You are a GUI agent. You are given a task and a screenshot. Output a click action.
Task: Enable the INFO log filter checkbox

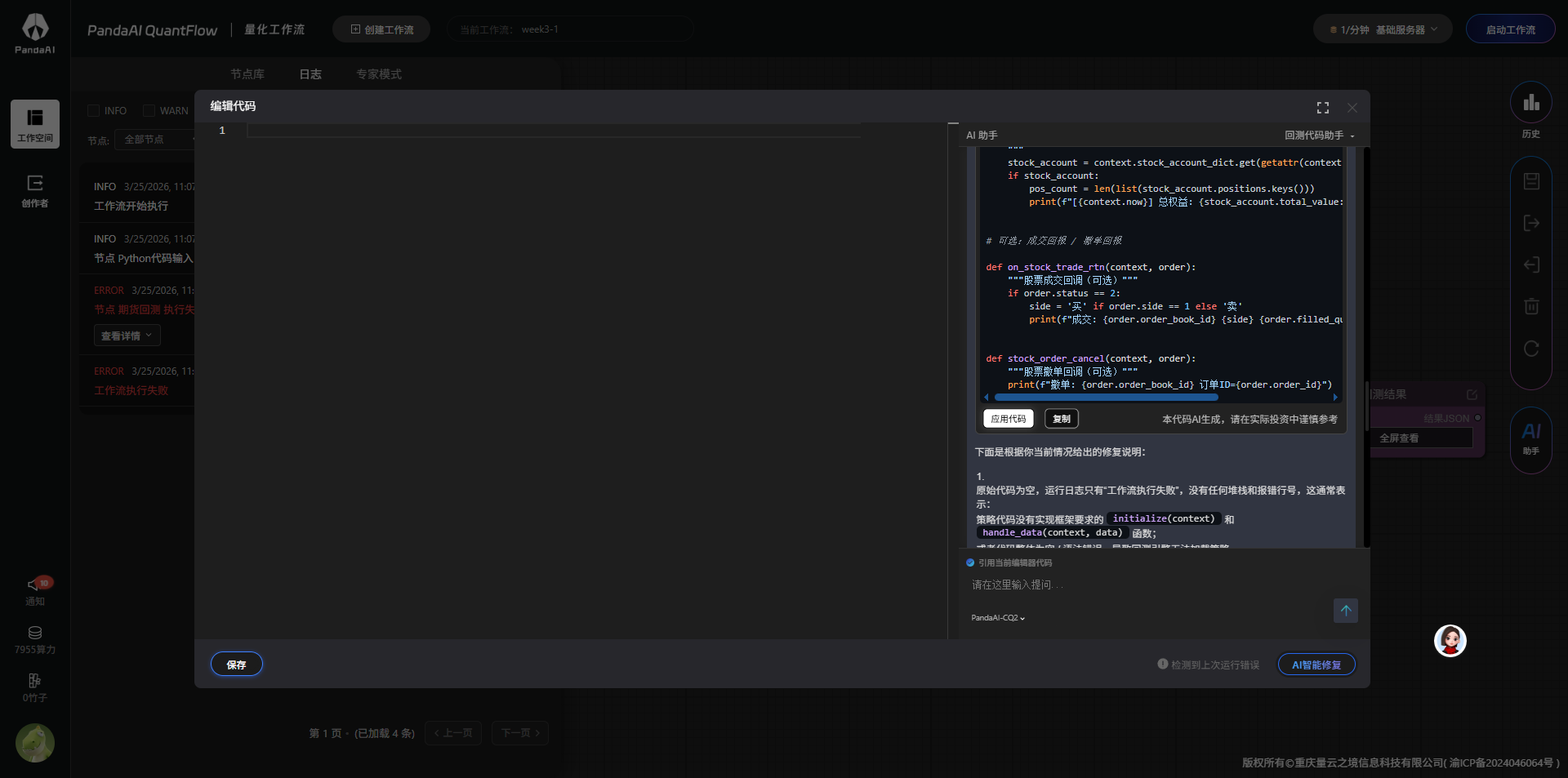click(x=93, y=110)
